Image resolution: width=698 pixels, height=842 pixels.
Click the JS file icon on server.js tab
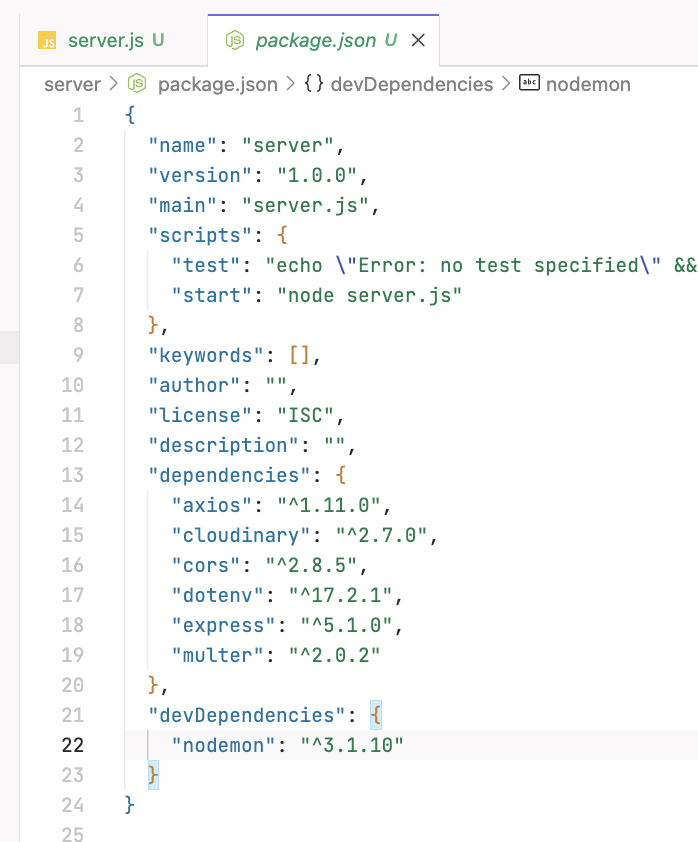47,40
